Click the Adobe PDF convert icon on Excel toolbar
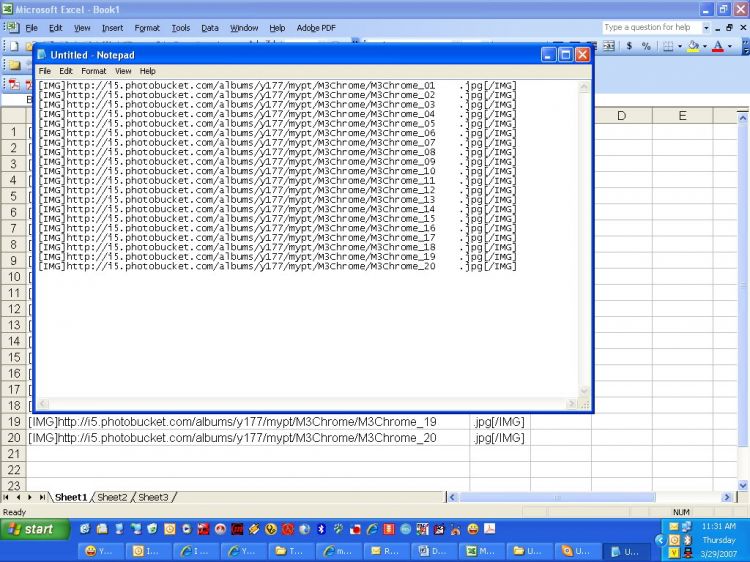The width and height of the screenshot is (750, 562). pyautogui.click(x=14, y=85)
